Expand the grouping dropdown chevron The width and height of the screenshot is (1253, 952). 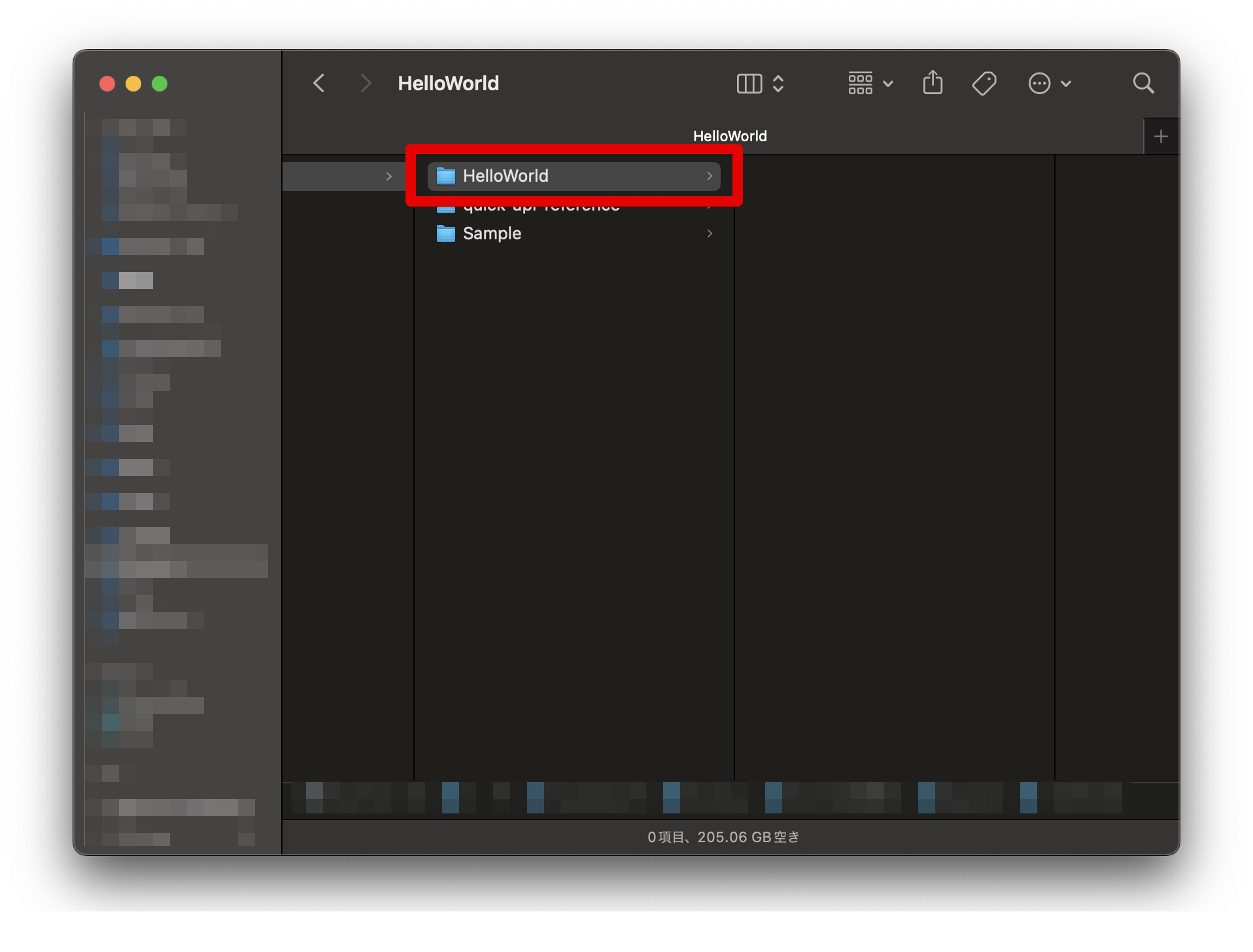click(x=887, y=84)
